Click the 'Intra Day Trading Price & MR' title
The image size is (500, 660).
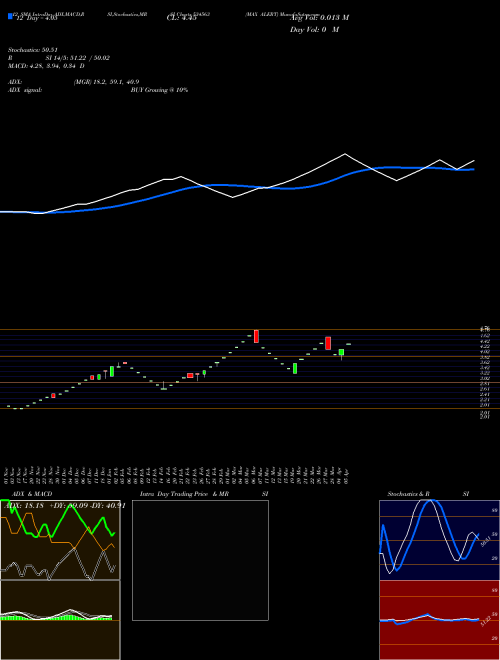coord(184,494)
